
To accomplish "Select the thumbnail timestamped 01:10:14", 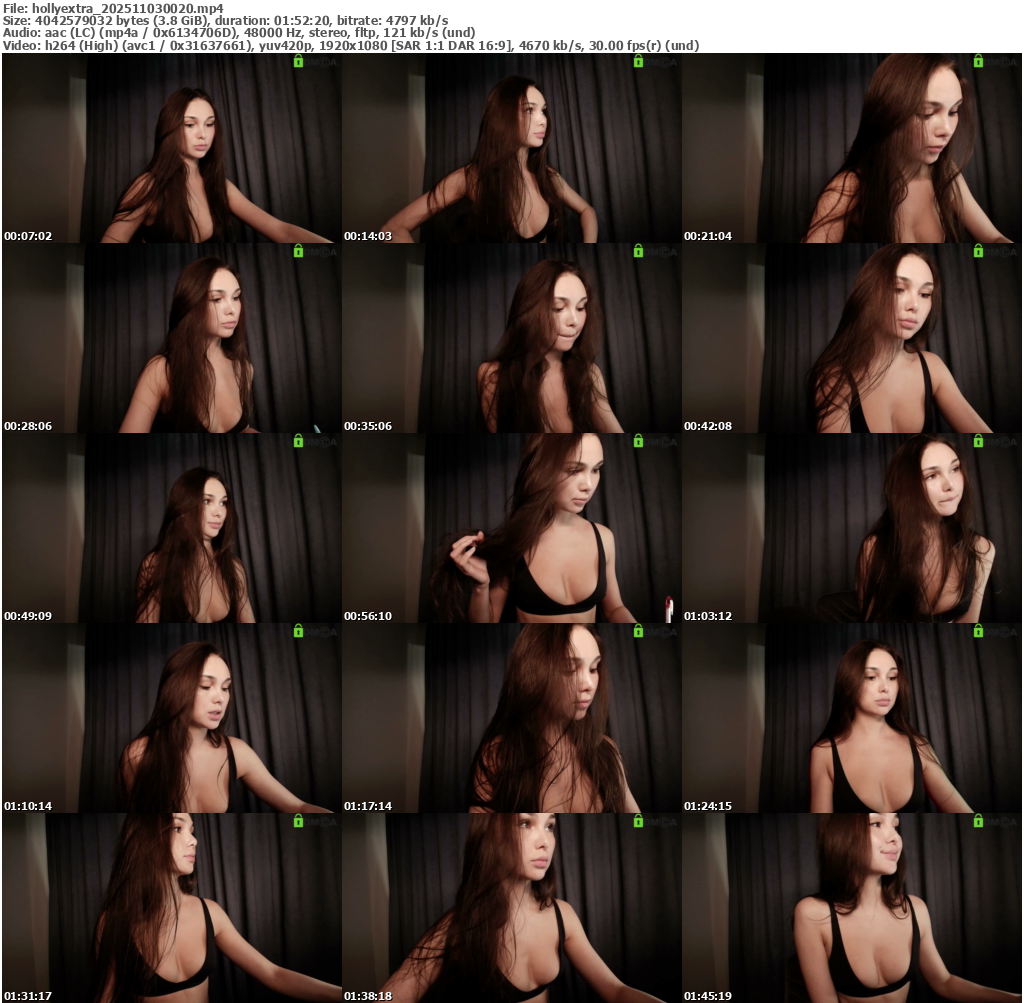I will [172, 718].
